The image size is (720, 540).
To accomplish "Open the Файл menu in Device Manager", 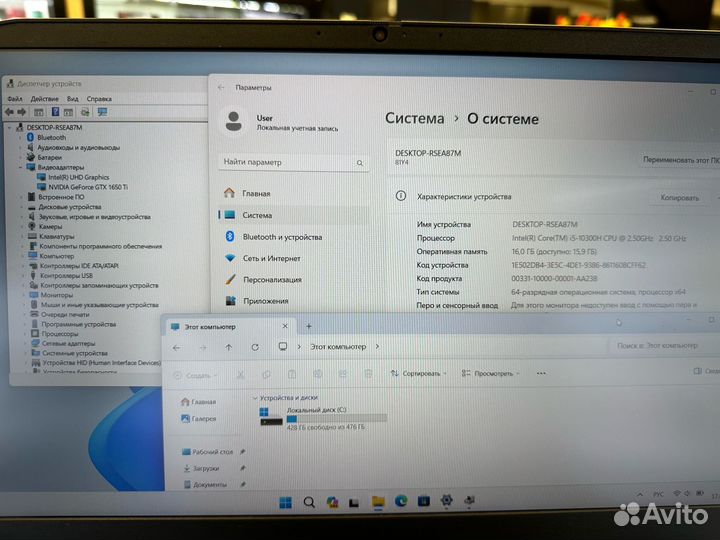I will [15, 99].
